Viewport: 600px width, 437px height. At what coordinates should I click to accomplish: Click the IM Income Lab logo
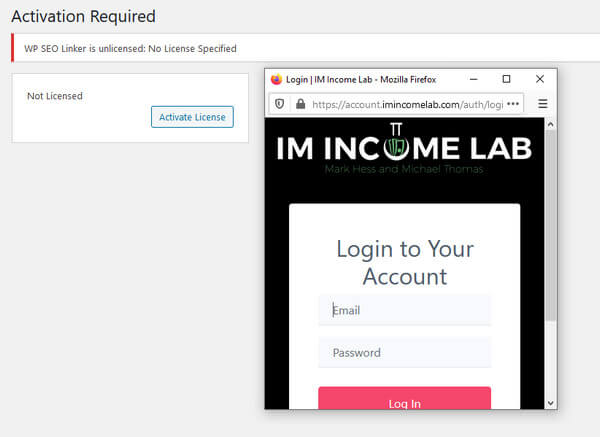tap(404, 148)
